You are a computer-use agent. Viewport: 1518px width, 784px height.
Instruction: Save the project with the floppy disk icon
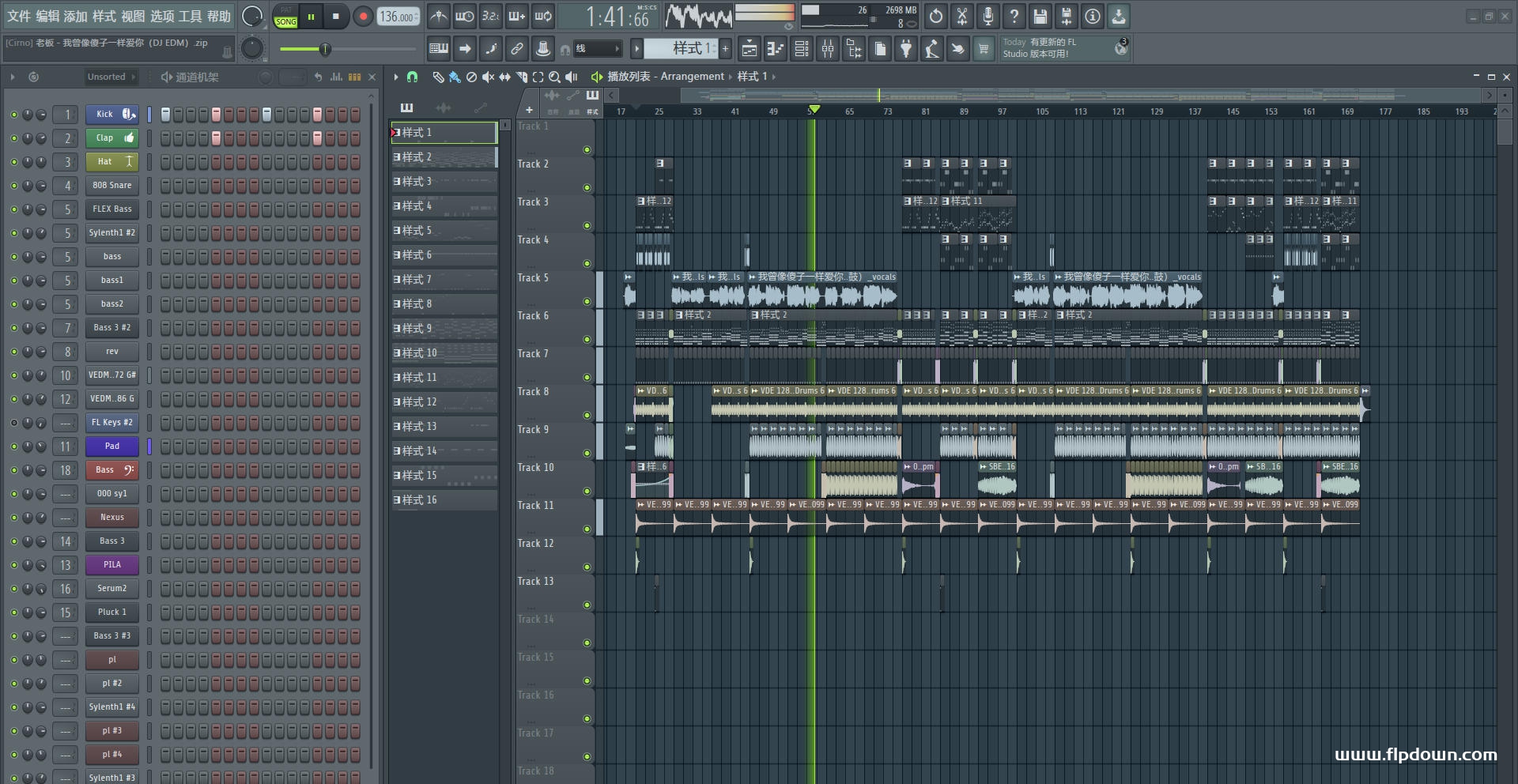coord(1040,16)
